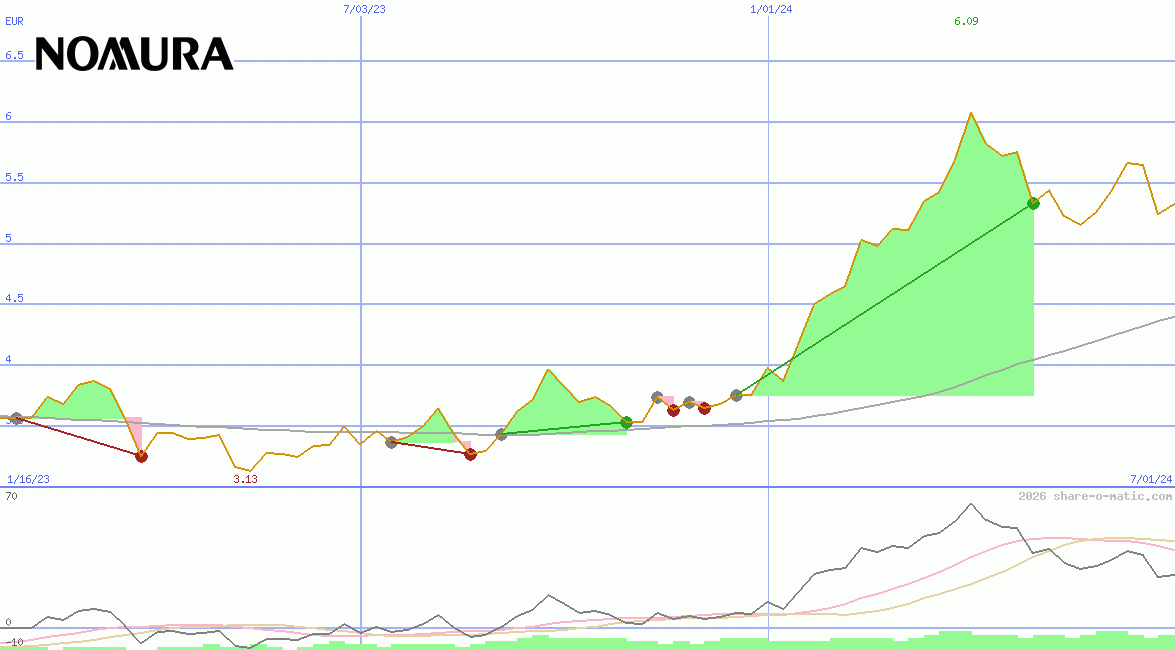Viewport: 1175px width, 650px height.
Task: Select the green buy marker ending the uptrend
Action: click(x=1034, y=203)
